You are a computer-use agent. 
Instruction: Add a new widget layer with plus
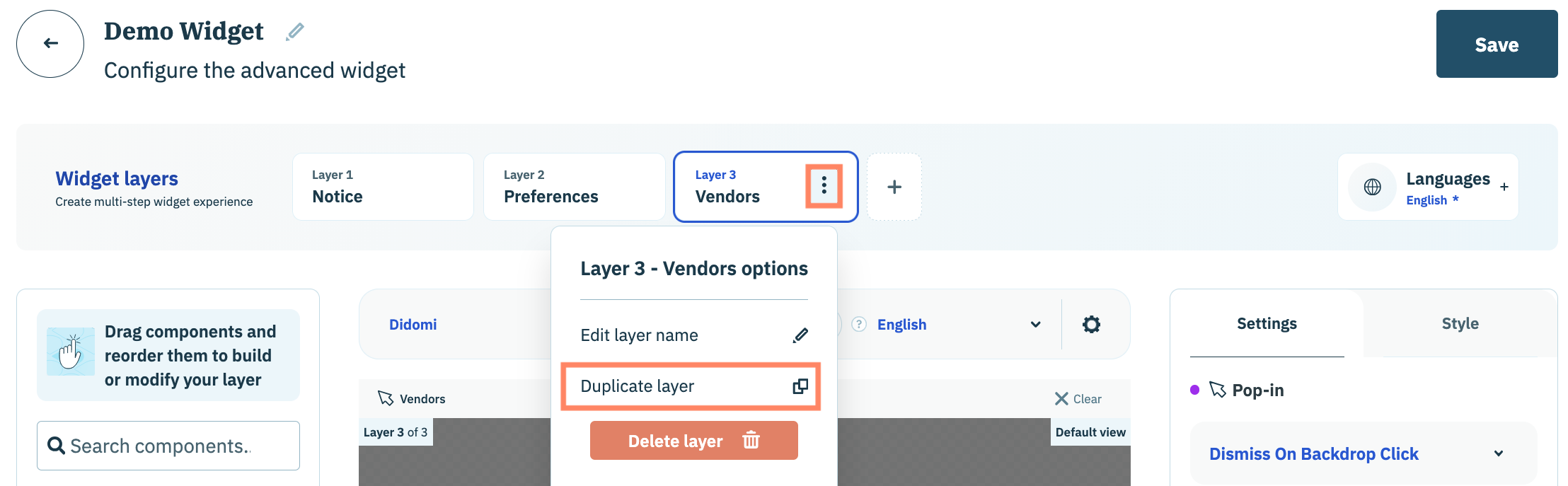(x=894, y=187)
